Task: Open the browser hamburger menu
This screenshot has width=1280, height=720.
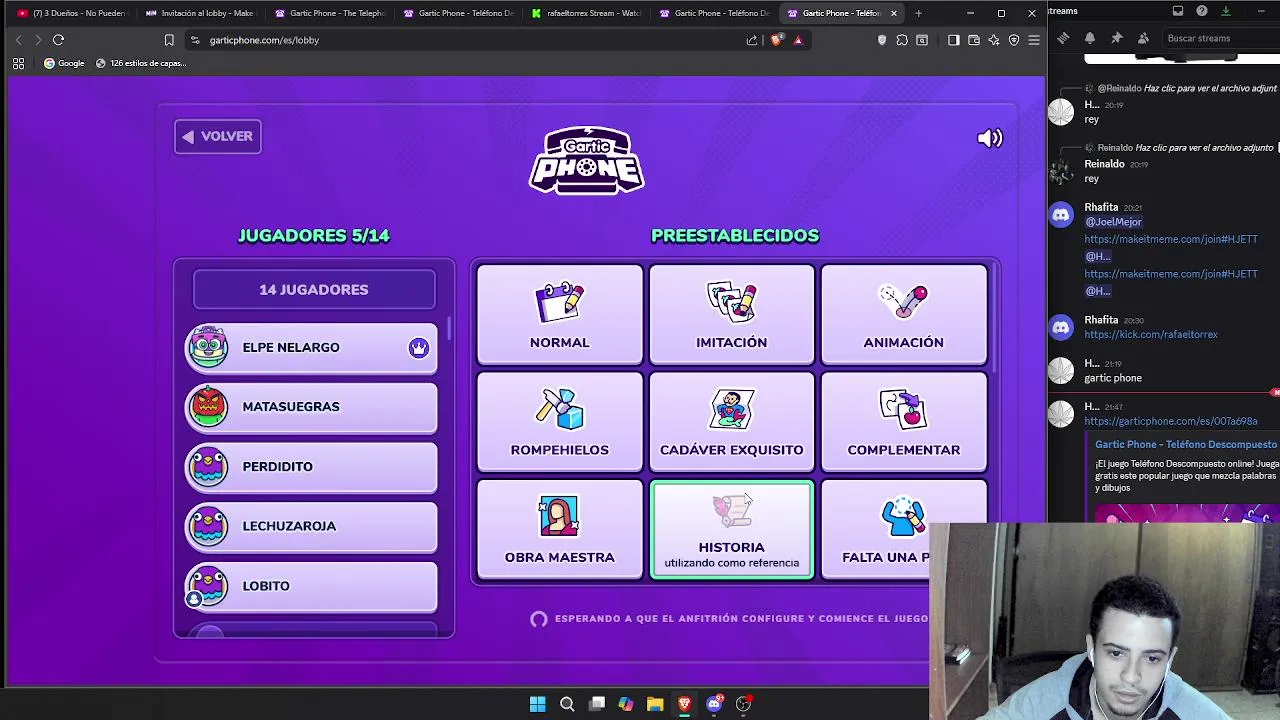Action: click(1034, 40)
